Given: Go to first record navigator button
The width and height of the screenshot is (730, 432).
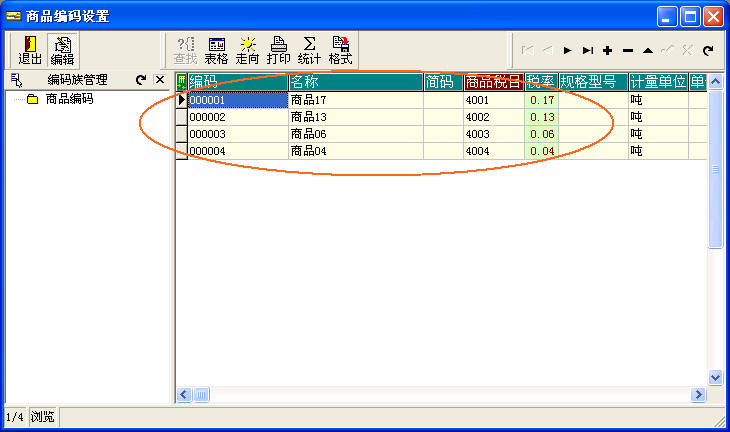Looking at the screenshot, I should pyautogui.click(x=527, y=50).
